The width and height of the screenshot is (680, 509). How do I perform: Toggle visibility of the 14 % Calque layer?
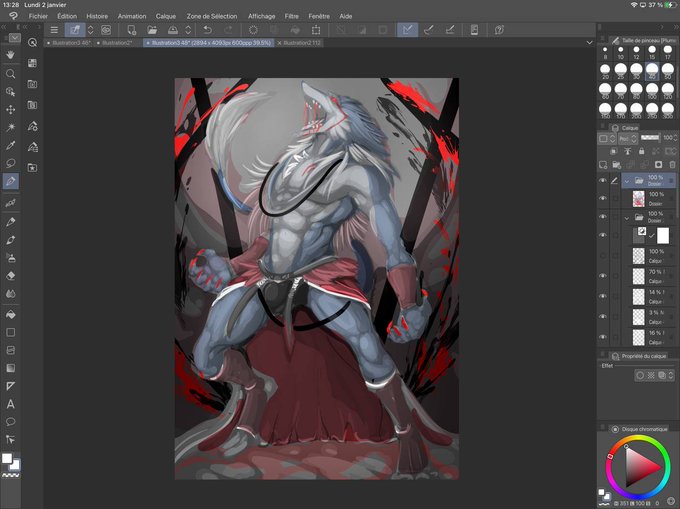(x=603, y=296)
